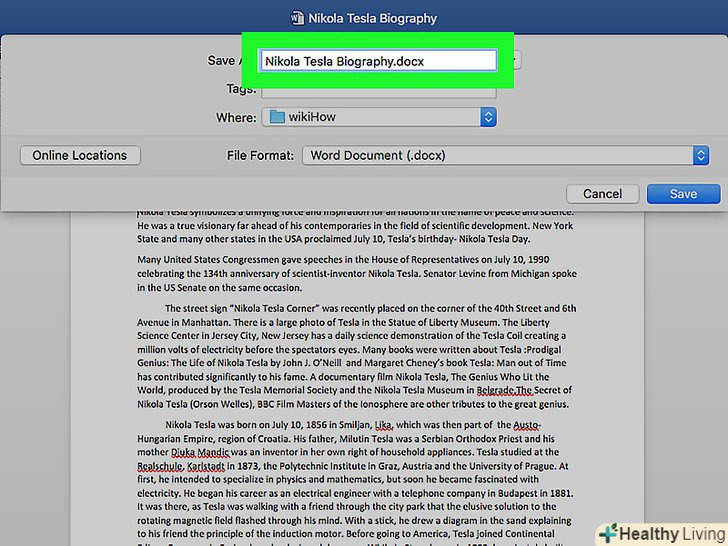The width and height of the screenshot is (728, 546).
Task: Click the title "Nikola Tesla Biography"
Action: click(372, 18)
